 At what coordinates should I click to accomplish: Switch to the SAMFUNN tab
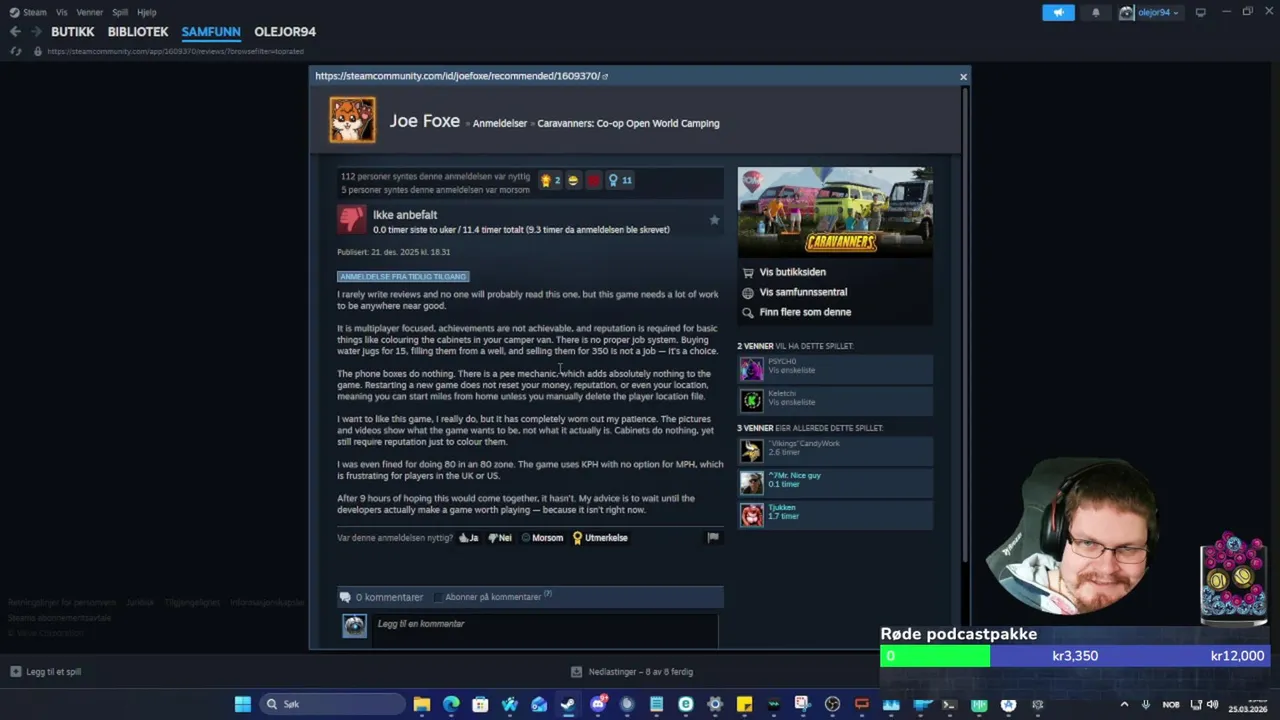pos(211,32)
